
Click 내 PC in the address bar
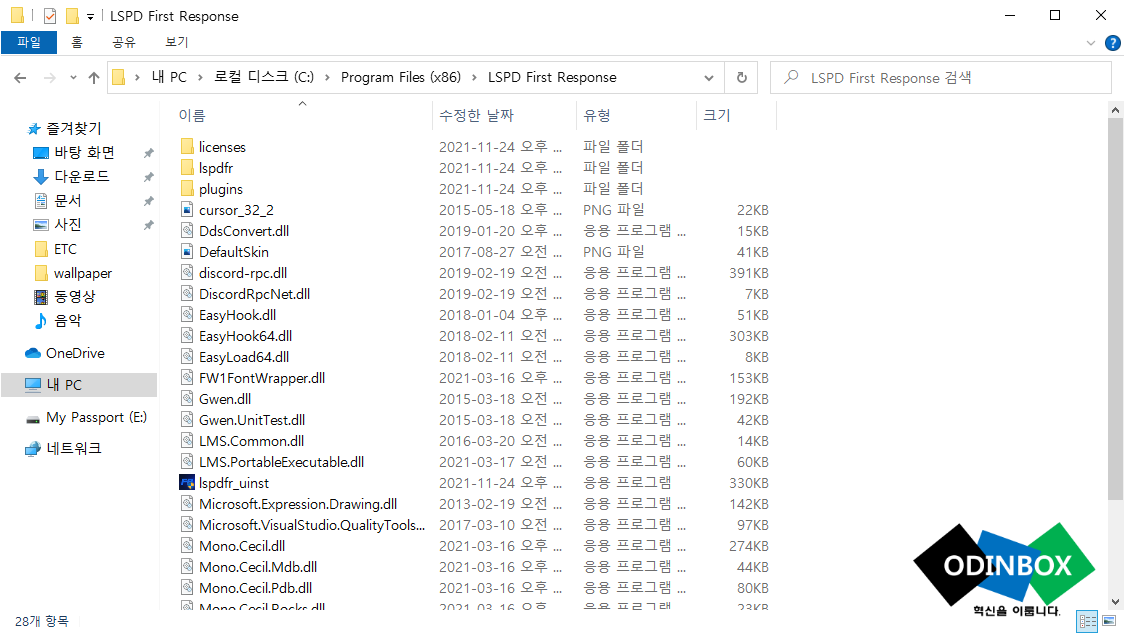[x=169, y=77]
